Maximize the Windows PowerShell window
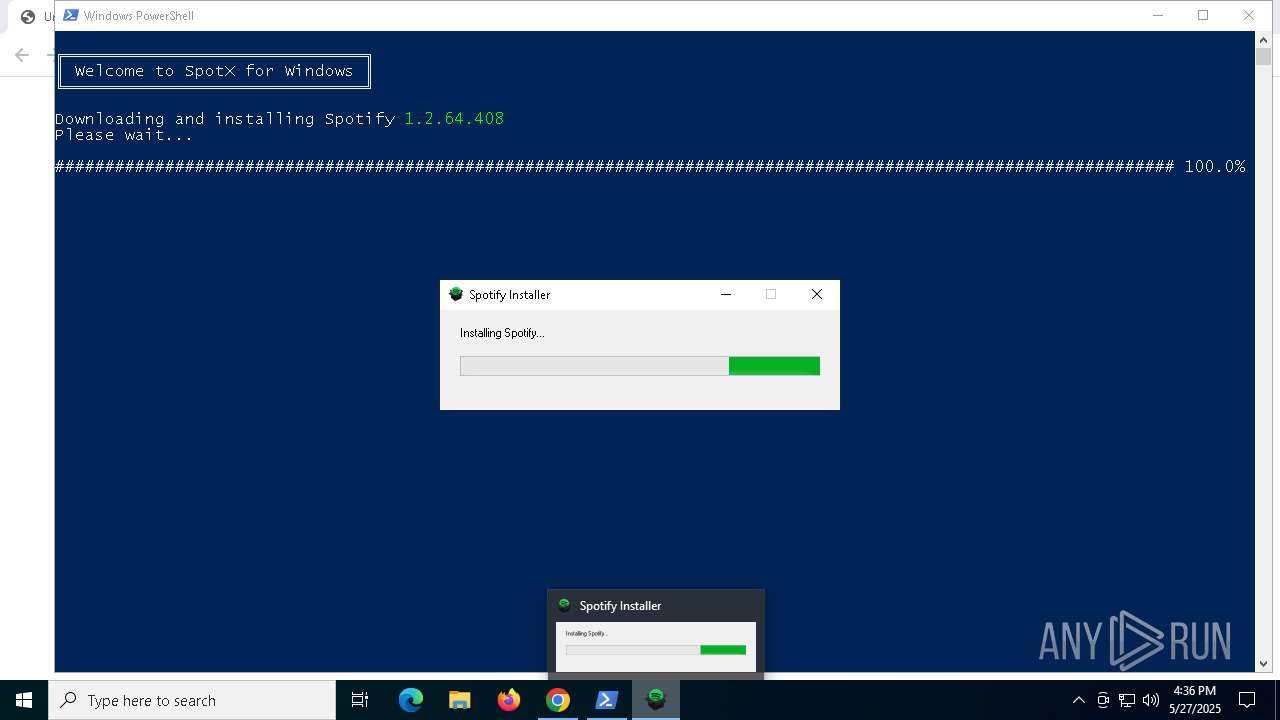 point(1203,15)
